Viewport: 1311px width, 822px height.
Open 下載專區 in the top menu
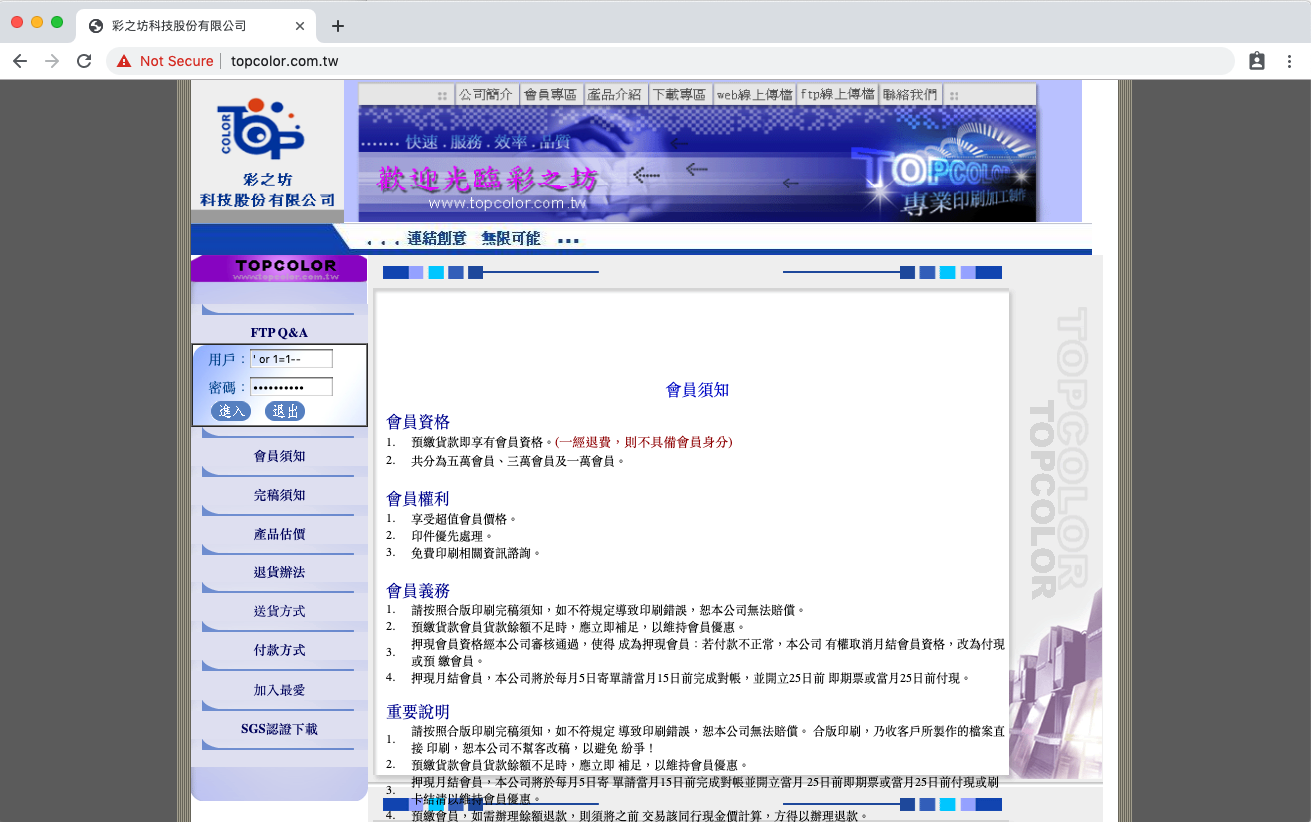[x=679, y=95]
